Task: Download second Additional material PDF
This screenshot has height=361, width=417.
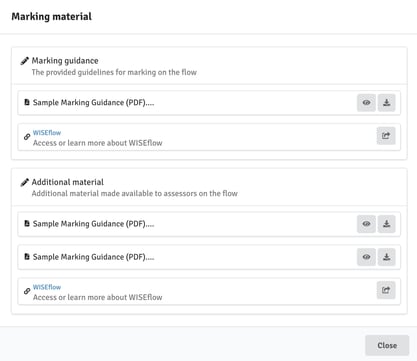Action: [x=387, y=257]
